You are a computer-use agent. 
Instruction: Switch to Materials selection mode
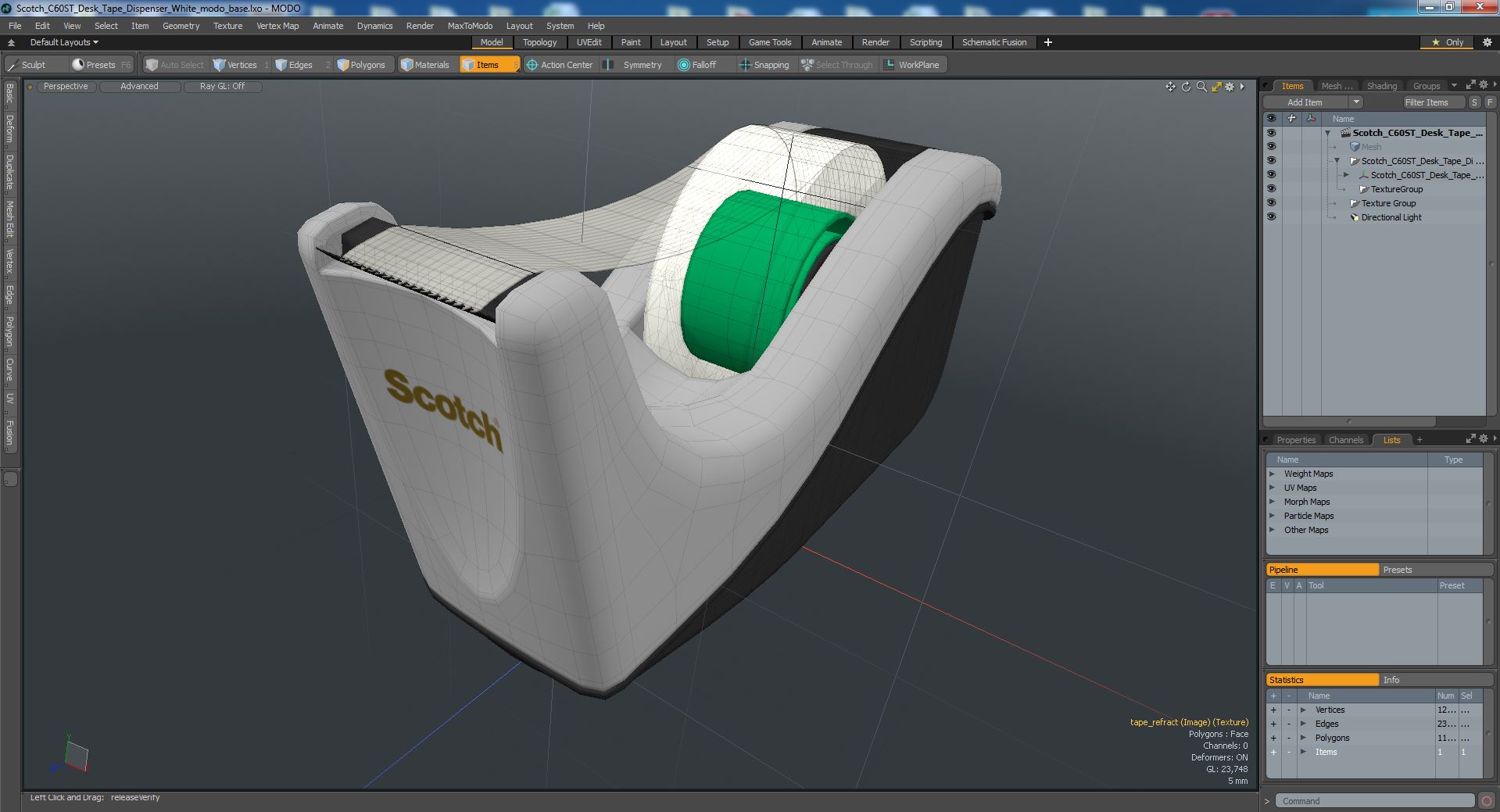(425, 65)
